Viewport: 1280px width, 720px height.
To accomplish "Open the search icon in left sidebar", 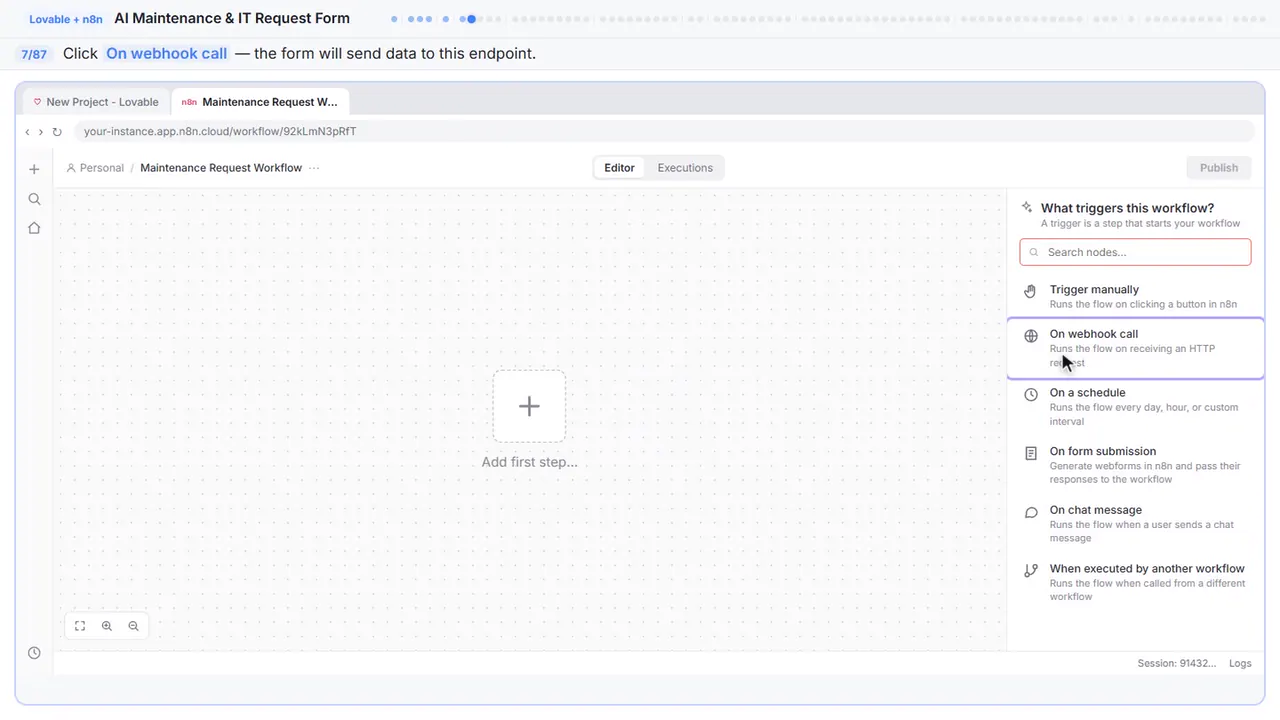I will click(34, 199).
